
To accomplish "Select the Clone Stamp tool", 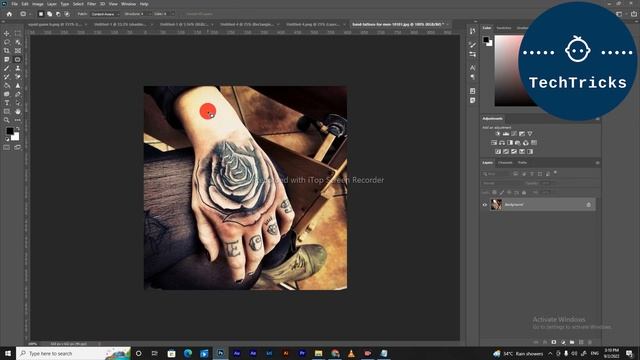I will pyautogui.click(x=18, y=68).
